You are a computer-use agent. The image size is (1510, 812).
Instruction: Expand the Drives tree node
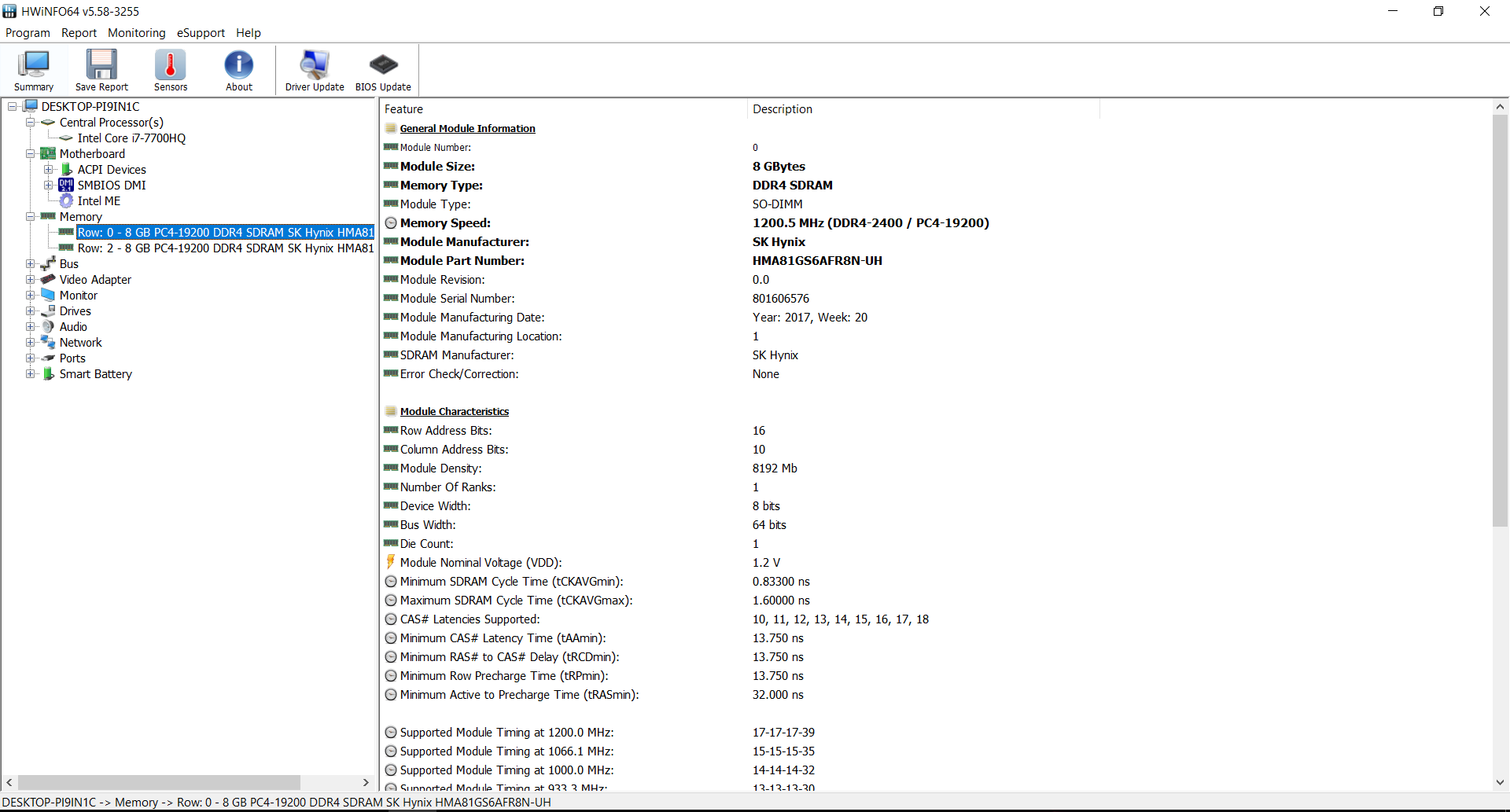point(31,311)
